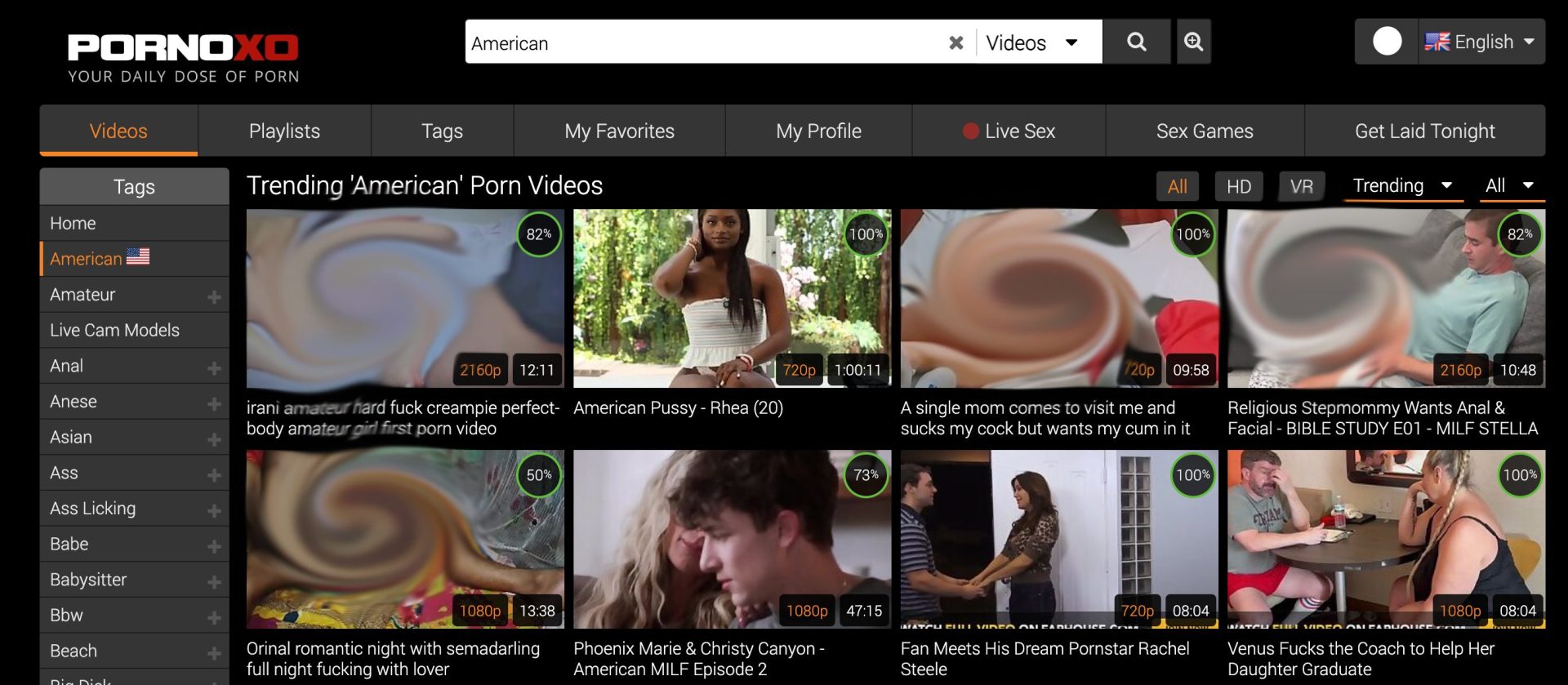
Task: Expand the Asian tag with its plus icon
Action: coord(214,440)
